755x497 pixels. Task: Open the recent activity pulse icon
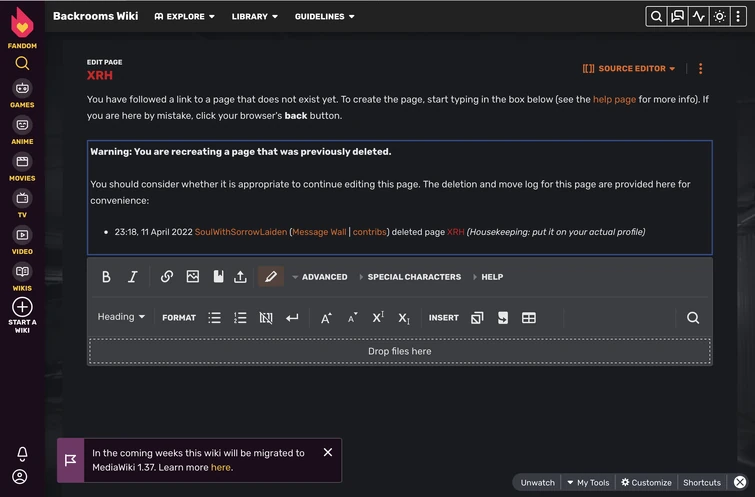pos(699,16)
